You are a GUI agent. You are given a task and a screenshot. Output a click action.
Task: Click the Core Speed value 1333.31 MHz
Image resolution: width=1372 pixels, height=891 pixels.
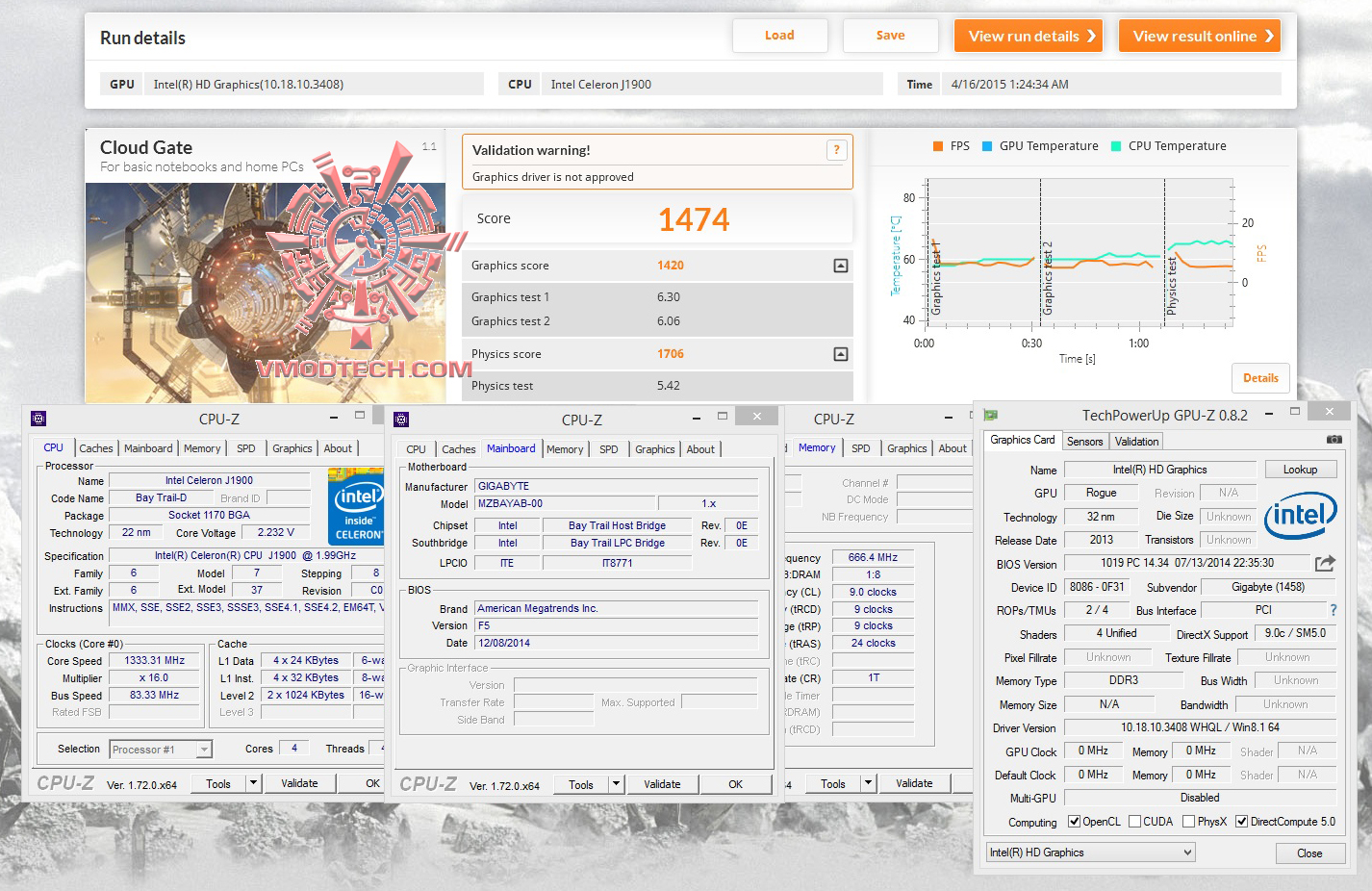click(154, 661)
